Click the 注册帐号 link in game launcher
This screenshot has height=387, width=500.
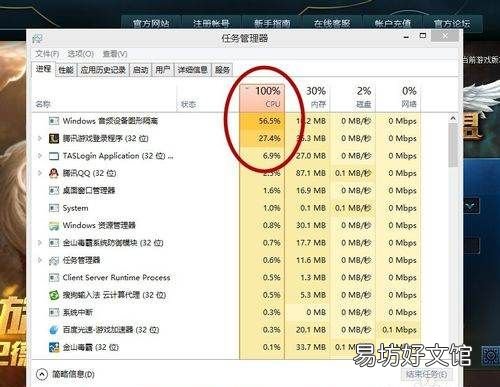point(211,23)
